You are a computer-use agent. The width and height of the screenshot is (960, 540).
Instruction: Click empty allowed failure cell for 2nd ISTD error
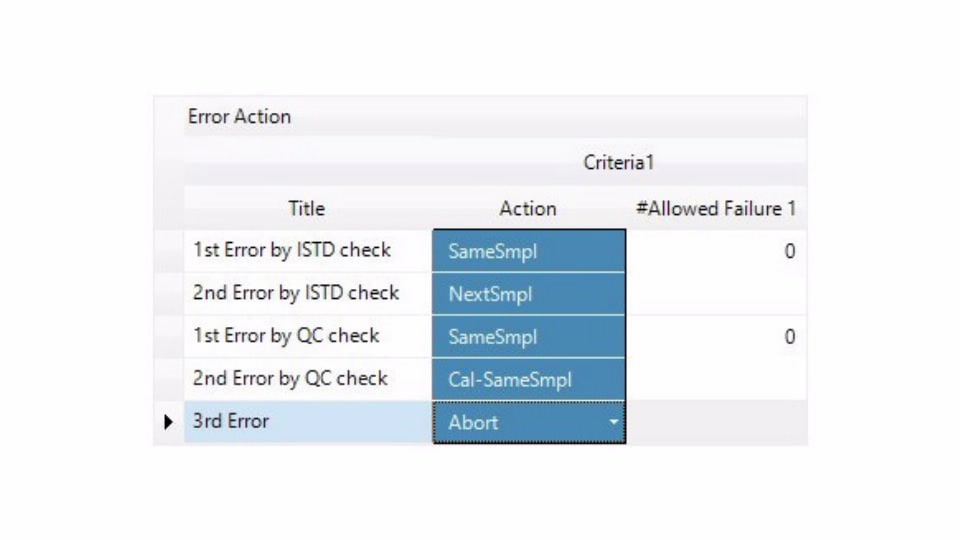click(x=715, y=294)
